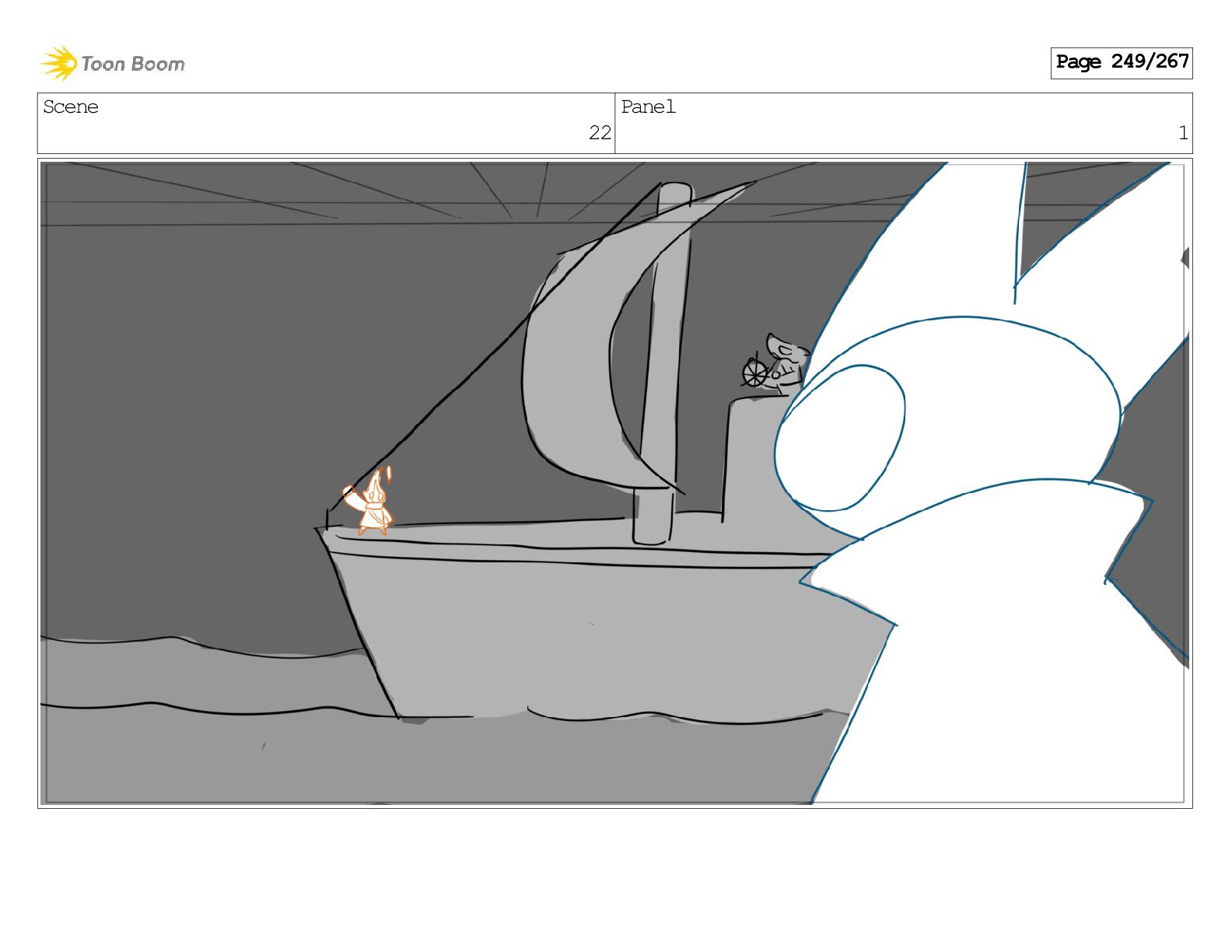Click the storyboard panel image
Viewport: 1232px width, 952px height.
[x=614, y=483]
